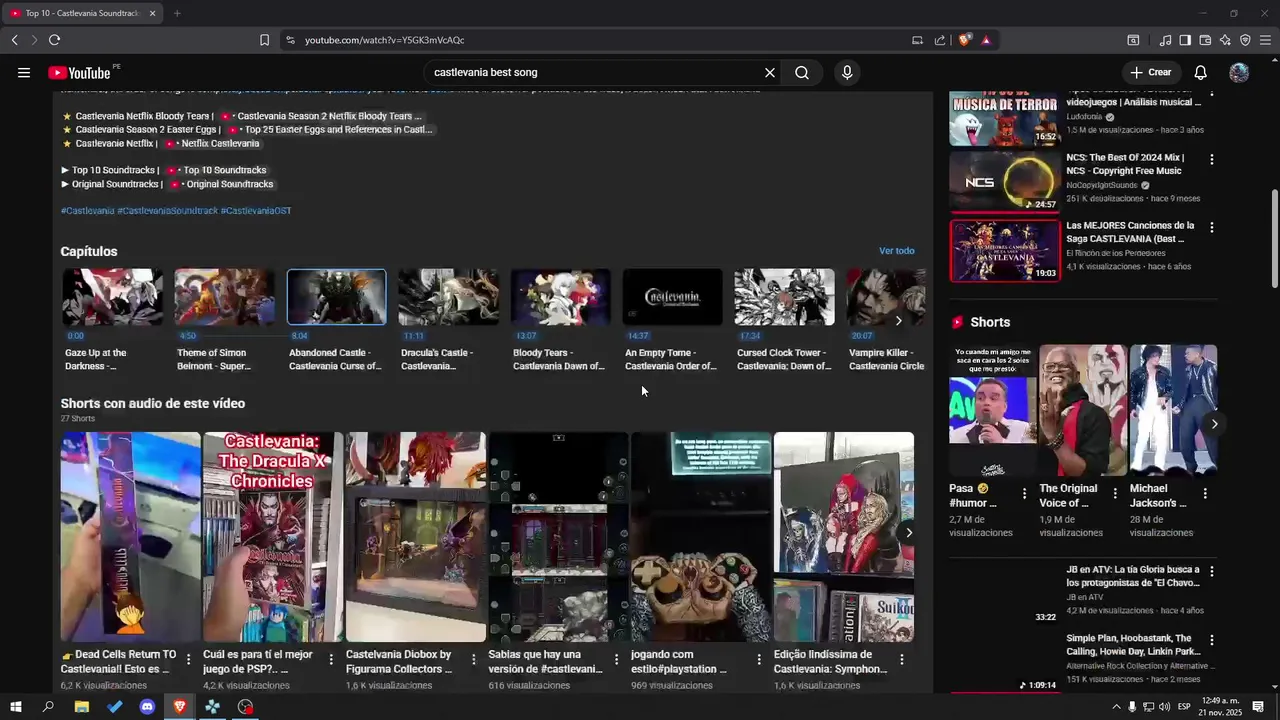The height and width of the screenshot is (720, 1280).
Task: Select the Abandoned Castle chapter
Action: [336, 320]
